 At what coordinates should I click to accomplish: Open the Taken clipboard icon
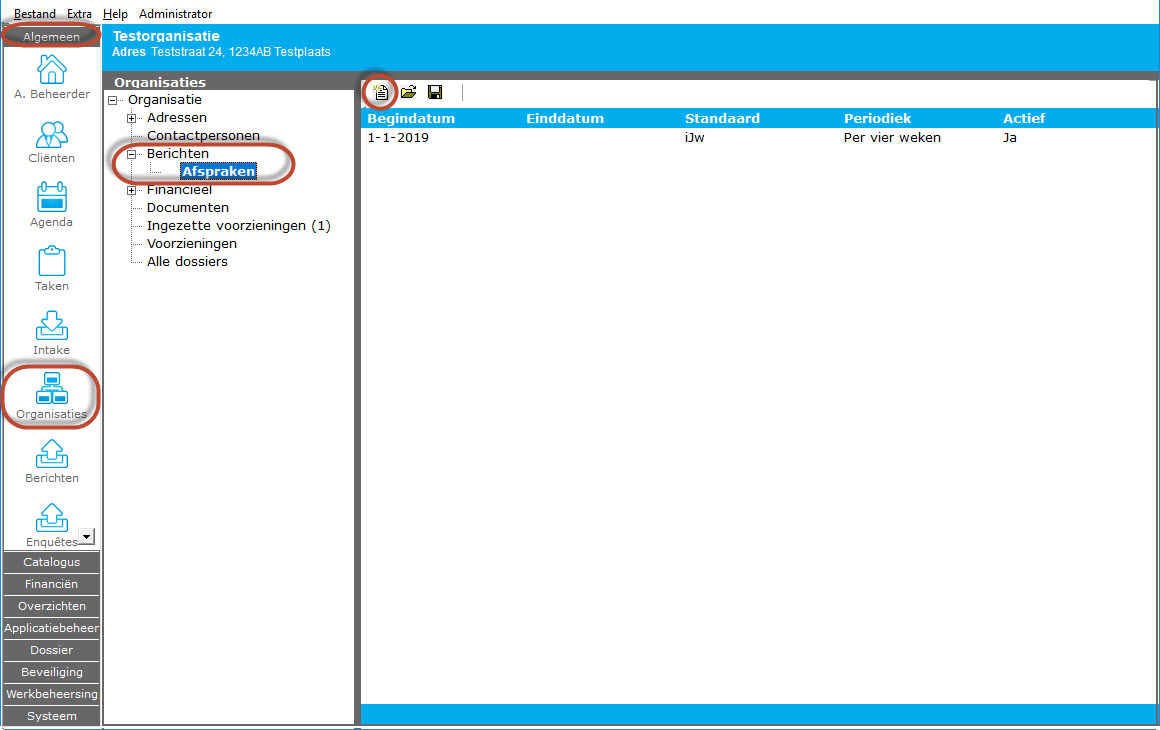tap(51, 262)
